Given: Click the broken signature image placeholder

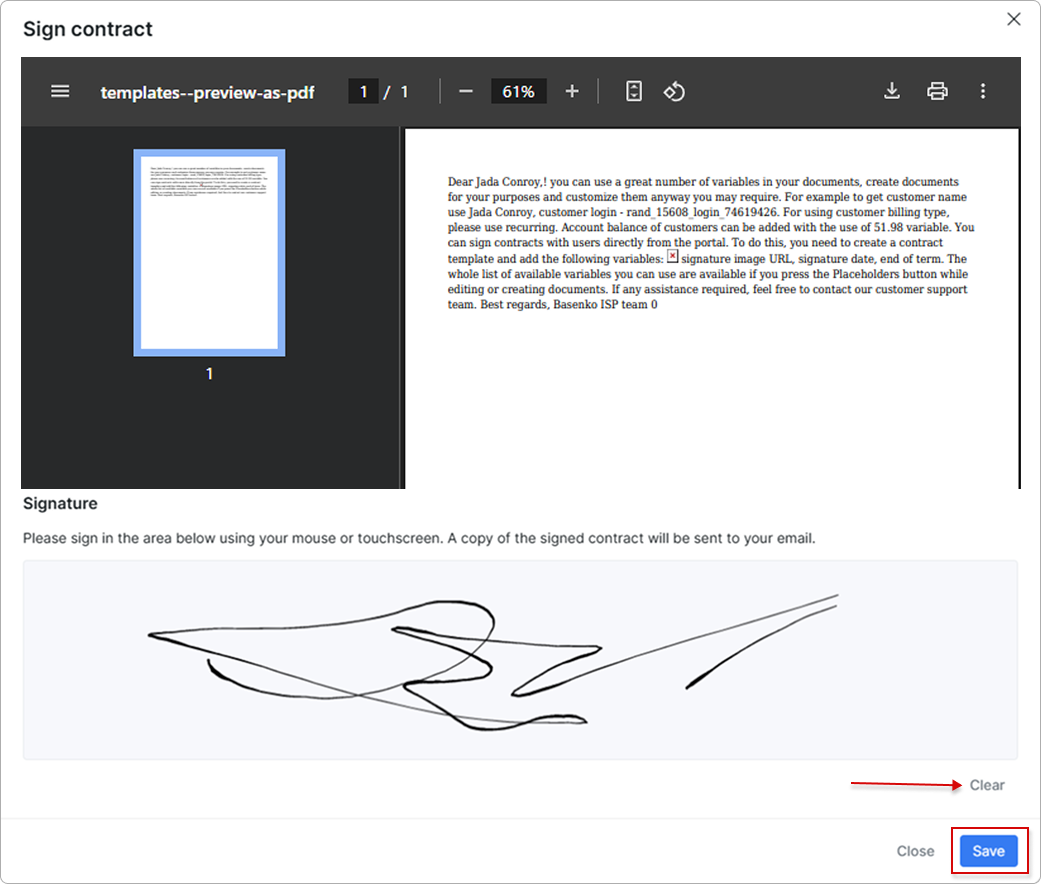Looking at the screenshot, I should 672,256.
